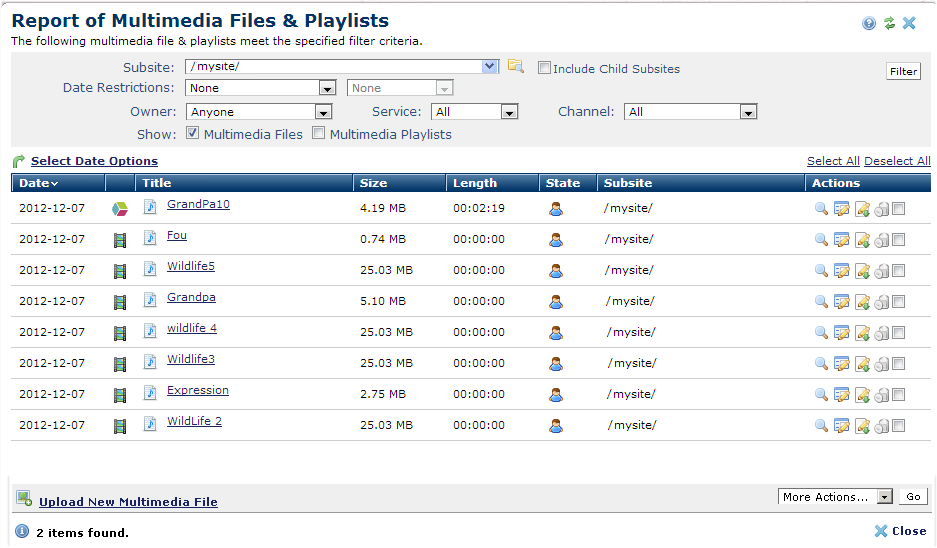The width and height of the screenshot is (937, 548).
Task: Click the Size column header
Action: tap(373, 183)
